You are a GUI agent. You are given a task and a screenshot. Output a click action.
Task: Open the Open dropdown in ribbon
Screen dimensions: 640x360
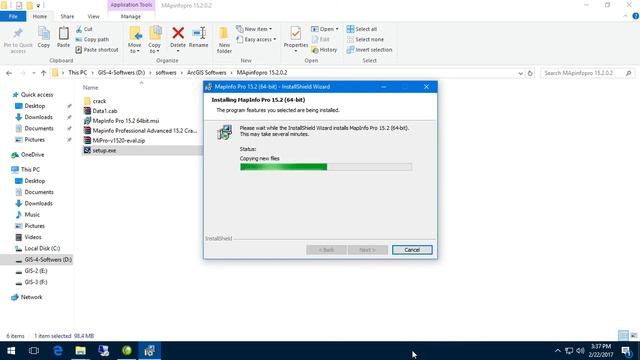pyautogui.click(x=324, y=29)
